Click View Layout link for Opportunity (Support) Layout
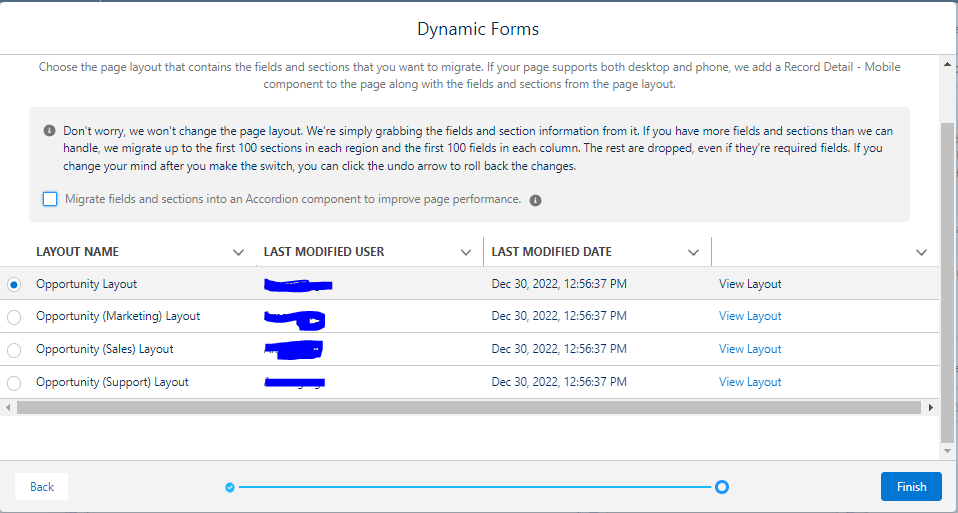Screen dimensions: 958x513 (750, 382)
